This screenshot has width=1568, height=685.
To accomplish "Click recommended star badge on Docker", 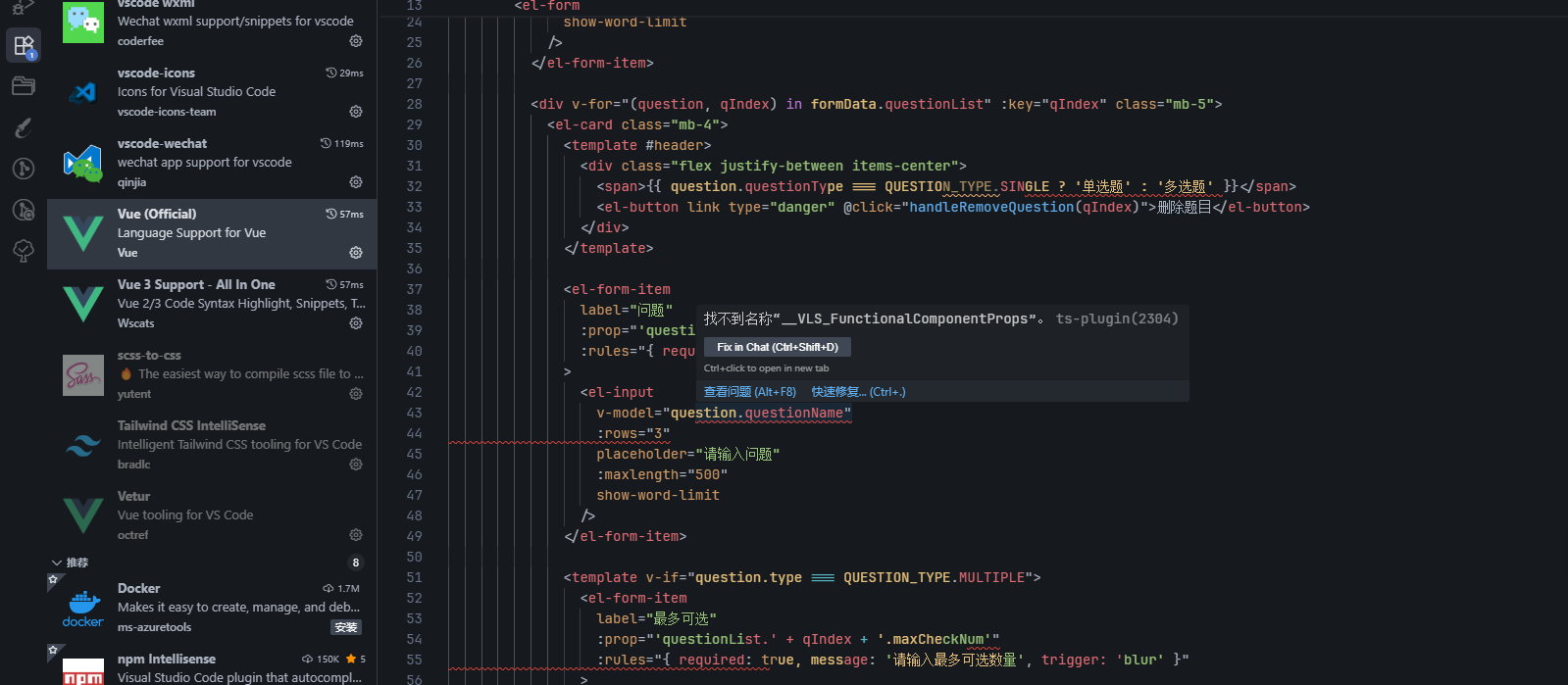I will (x=53, y=579).
